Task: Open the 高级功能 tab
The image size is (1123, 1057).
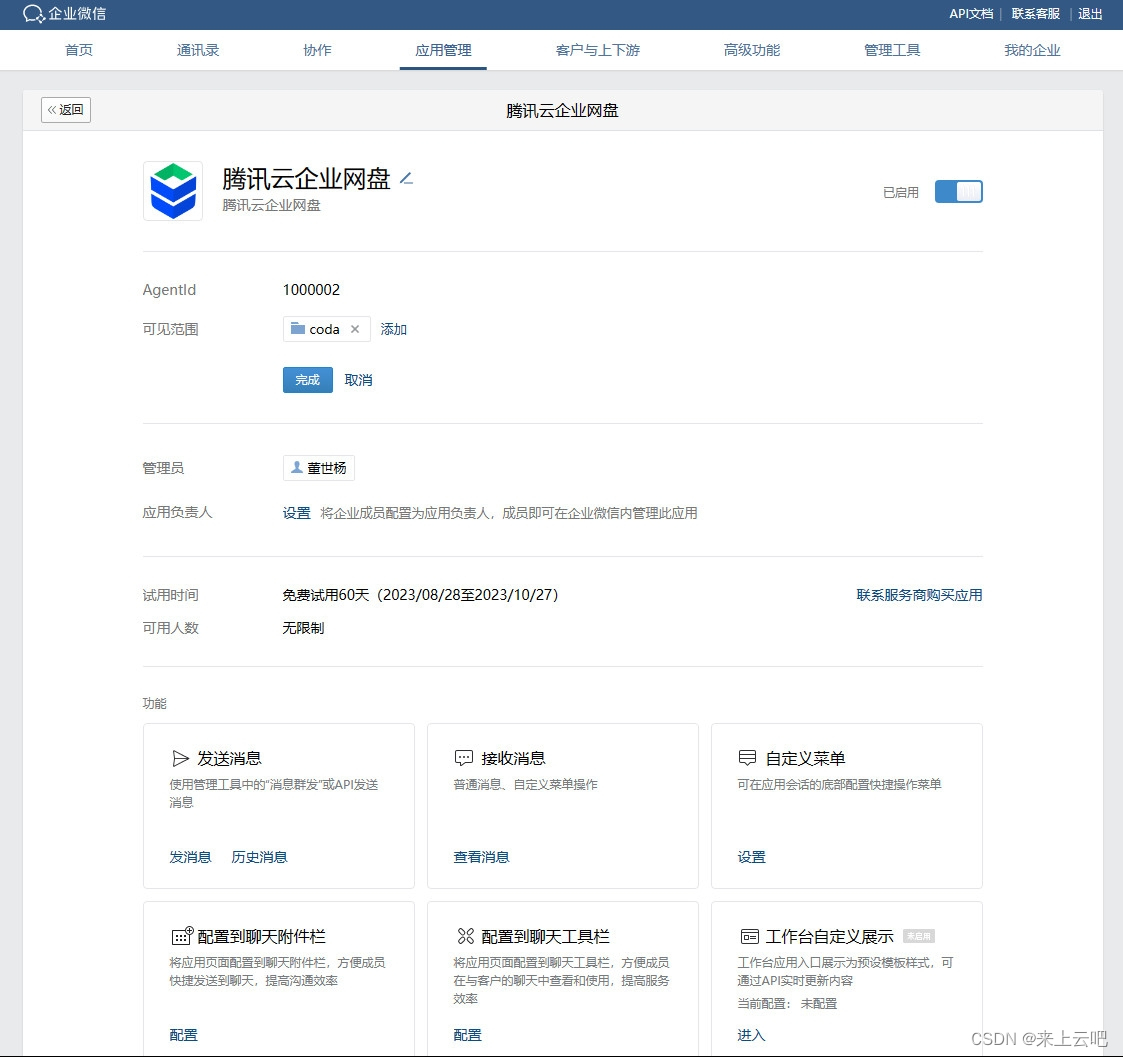Action: [751, 50]
